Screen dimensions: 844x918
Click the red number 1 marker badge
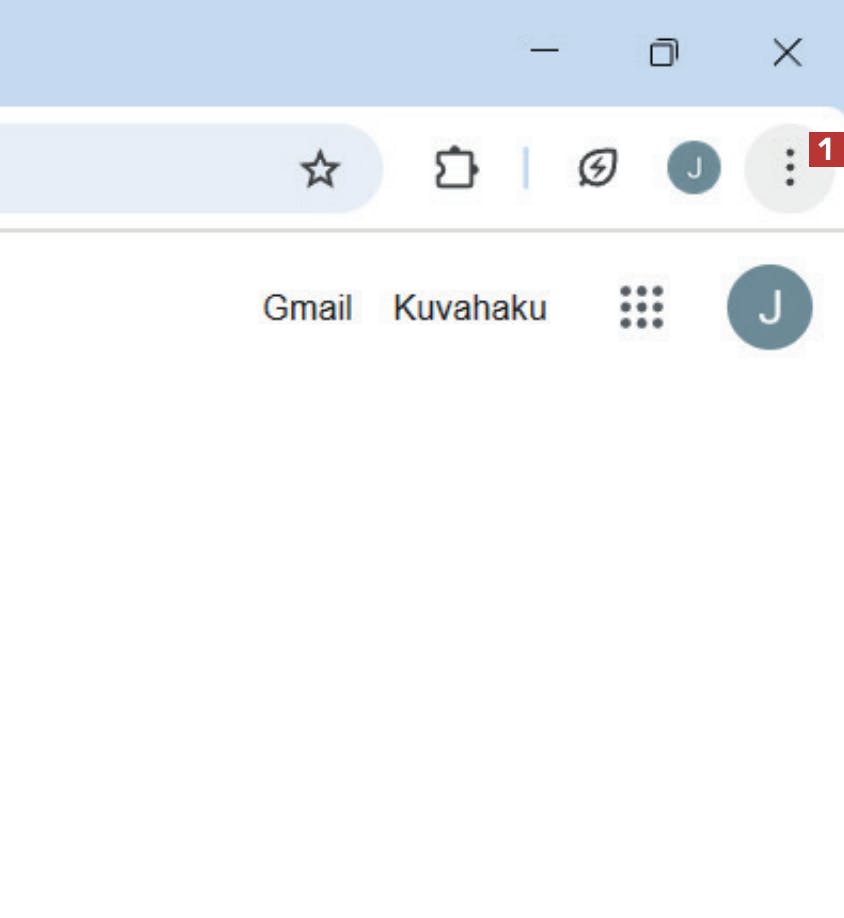click(826, 150)
